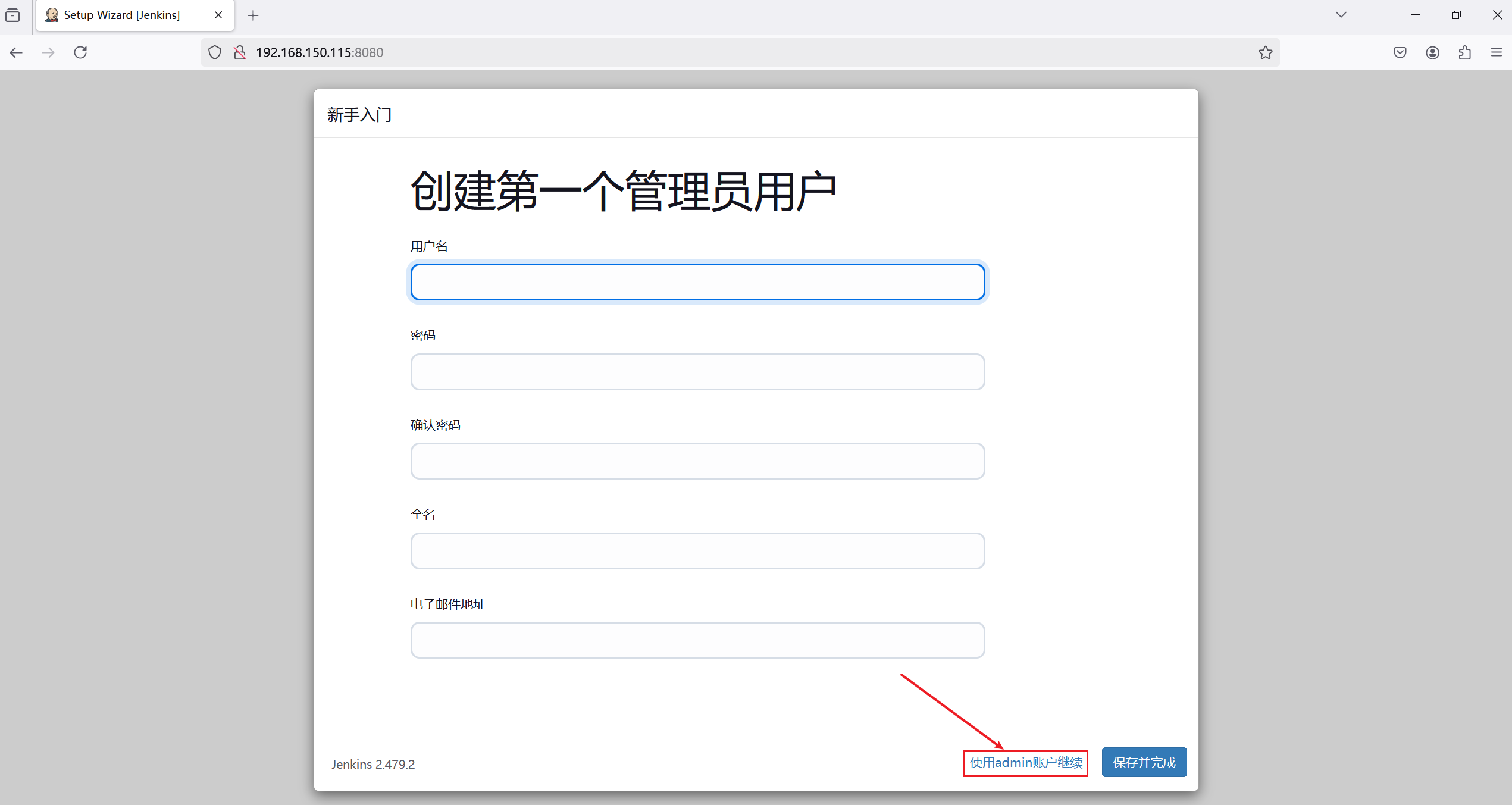Focus the 密码 input field
Viewport: 1512px width, 805px height.
coord(697,372)
